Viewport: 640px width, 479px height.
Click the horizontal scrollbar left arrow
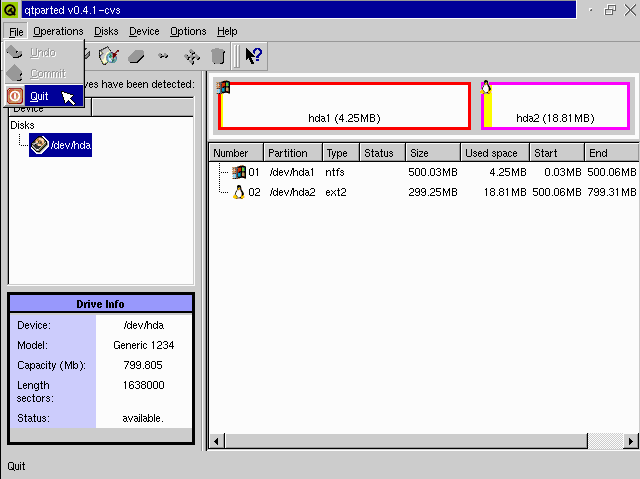pos(216,441)
